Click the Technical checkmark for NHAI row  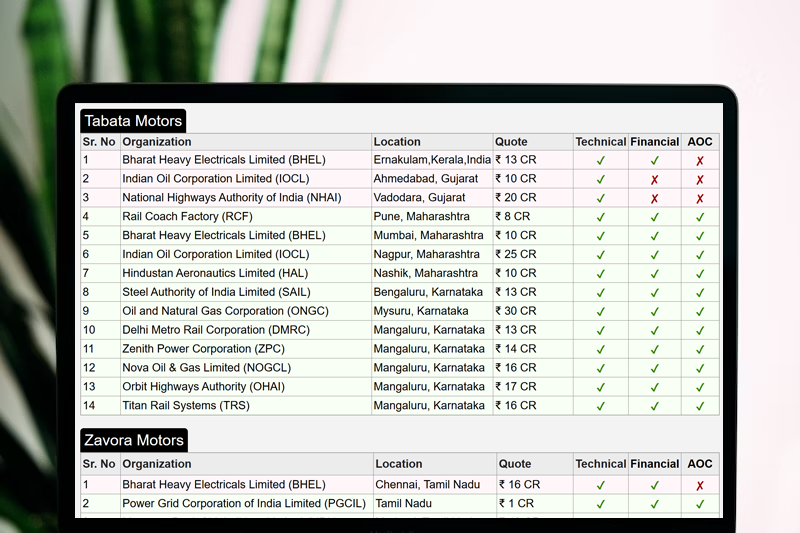[601, 198]
